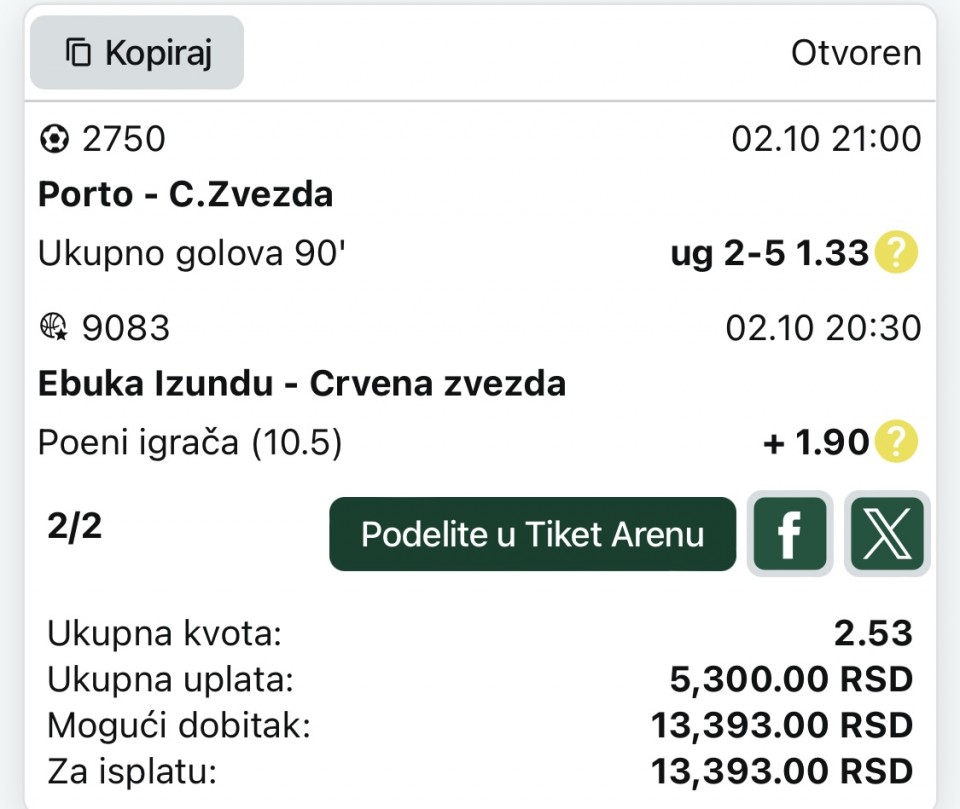
Task: Click the Kopiraj copy icon
Action: tap(78, 53)
